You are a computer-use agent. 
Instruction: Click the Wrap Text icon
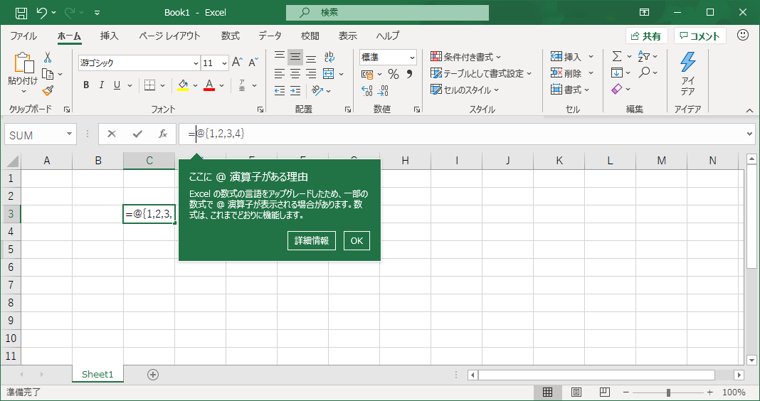(x=330, y=57)
